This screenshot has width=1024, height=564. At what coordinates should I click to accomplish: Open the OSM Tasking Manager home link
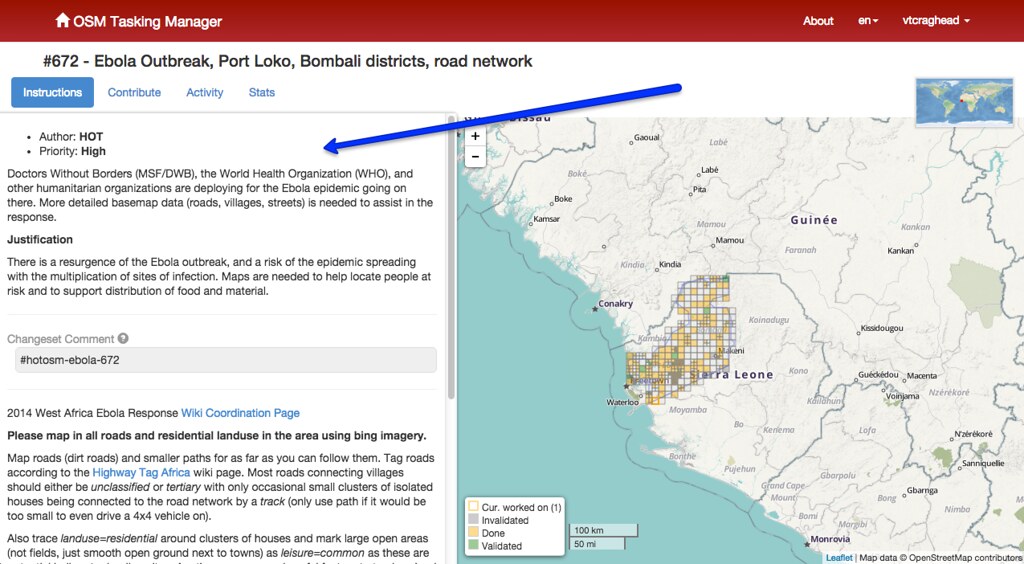click(x=138, y=21)
